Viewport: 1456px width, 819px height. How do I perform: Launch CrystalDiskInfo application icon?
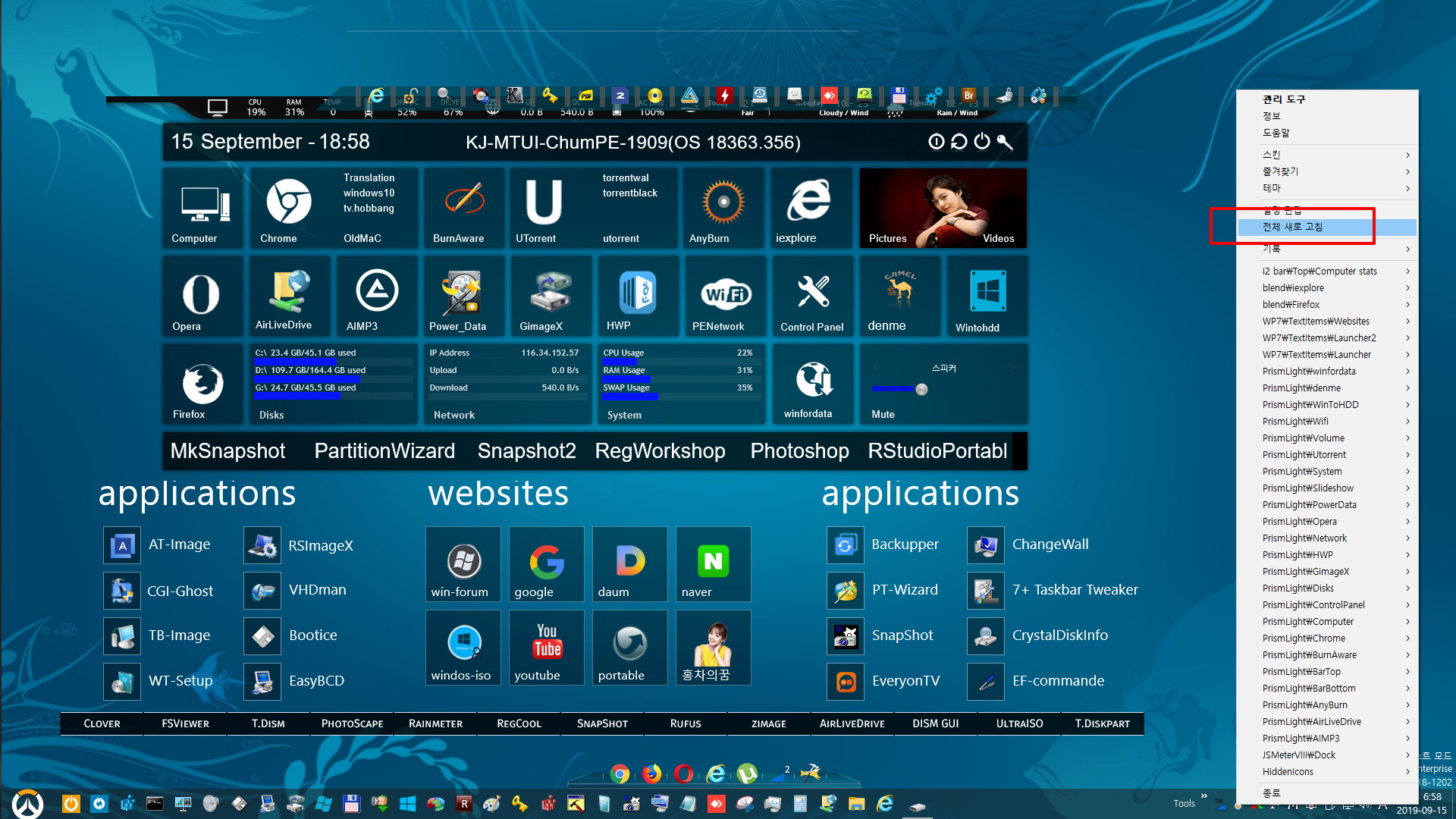pyautogui.click(x=986, y=636)
